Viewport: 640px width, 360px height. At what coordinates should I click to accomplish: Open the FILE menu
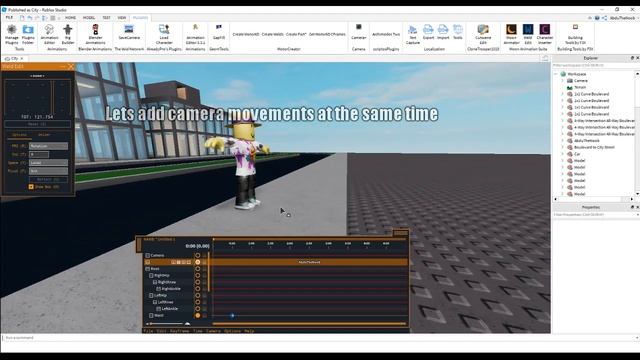tap(9, 18)
